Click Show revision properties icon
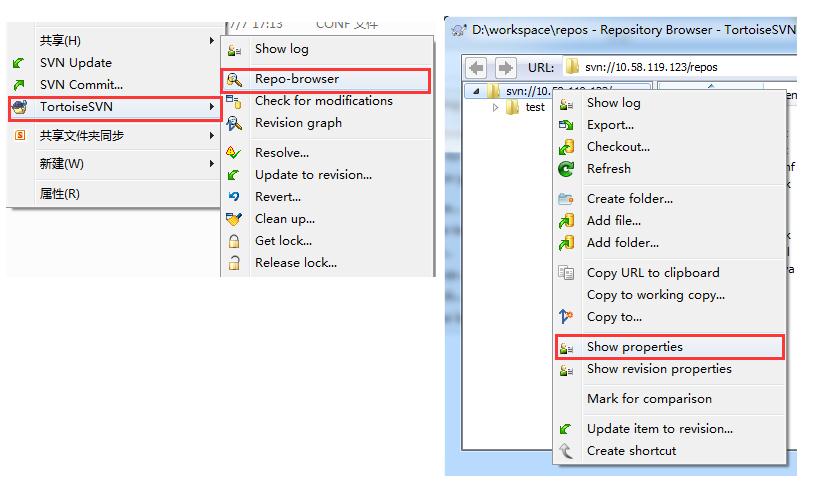Screen dimensions: 816x487 [566, 370]
